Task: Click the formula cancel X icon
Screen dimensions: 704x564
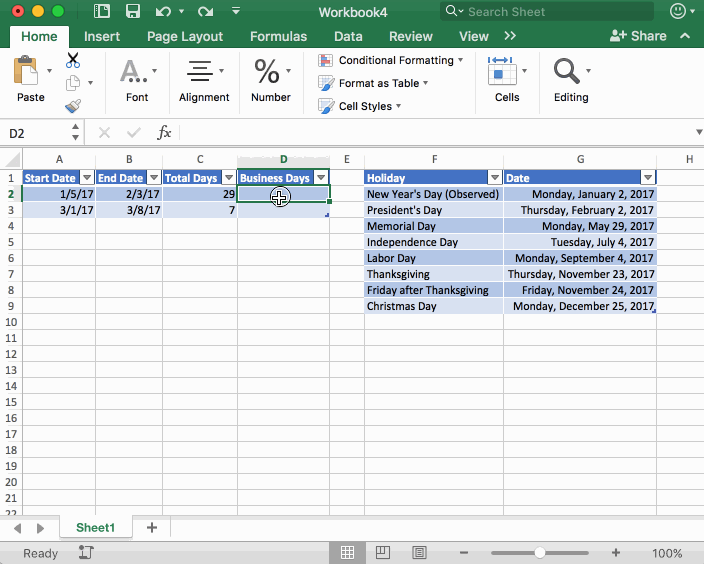Action: point(104,133)
